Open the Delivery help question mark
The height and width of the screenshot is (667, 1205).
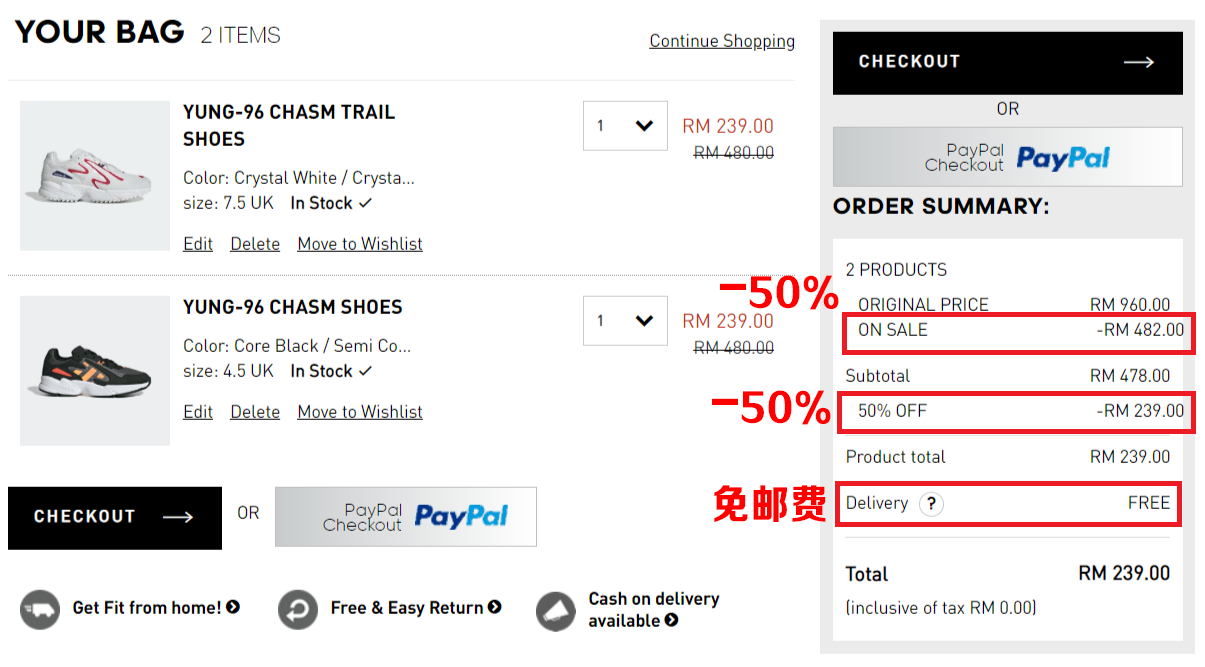click(931, 504)
